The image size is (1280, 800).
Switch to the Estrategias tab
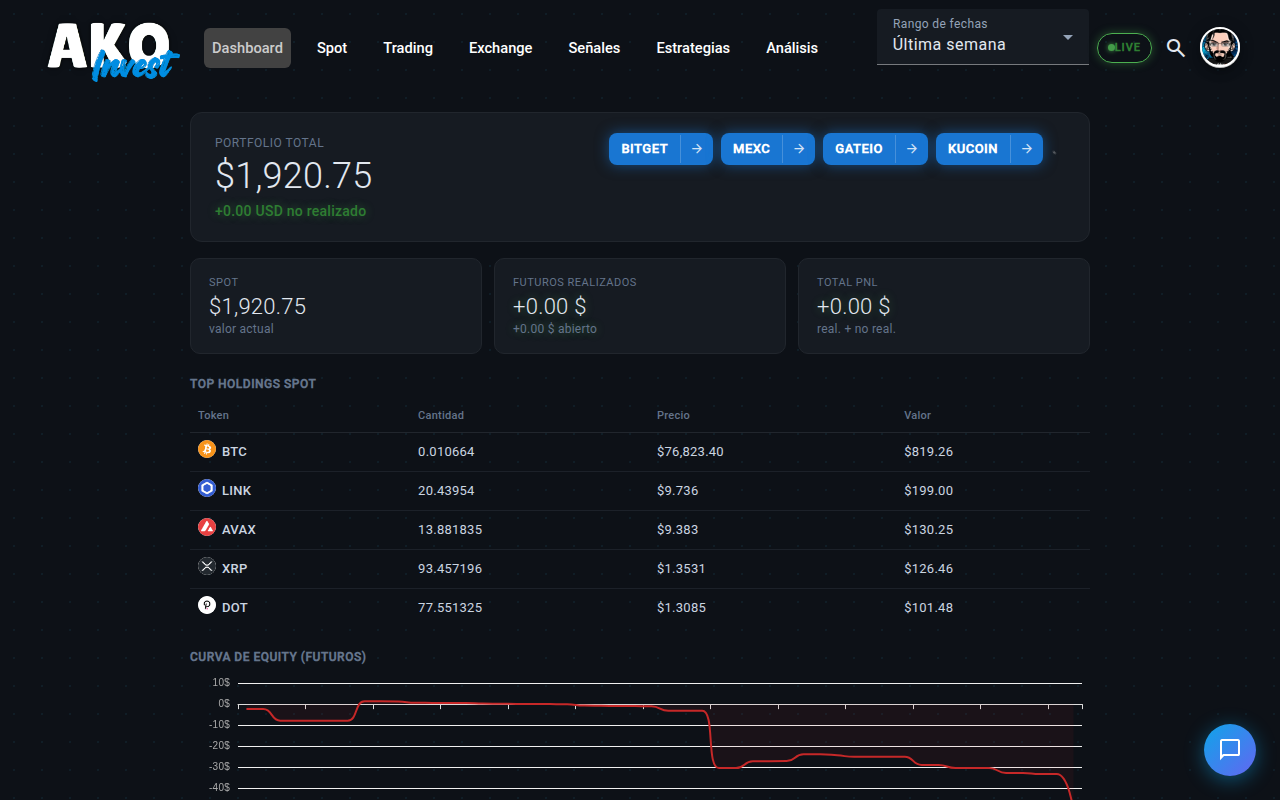693,48
